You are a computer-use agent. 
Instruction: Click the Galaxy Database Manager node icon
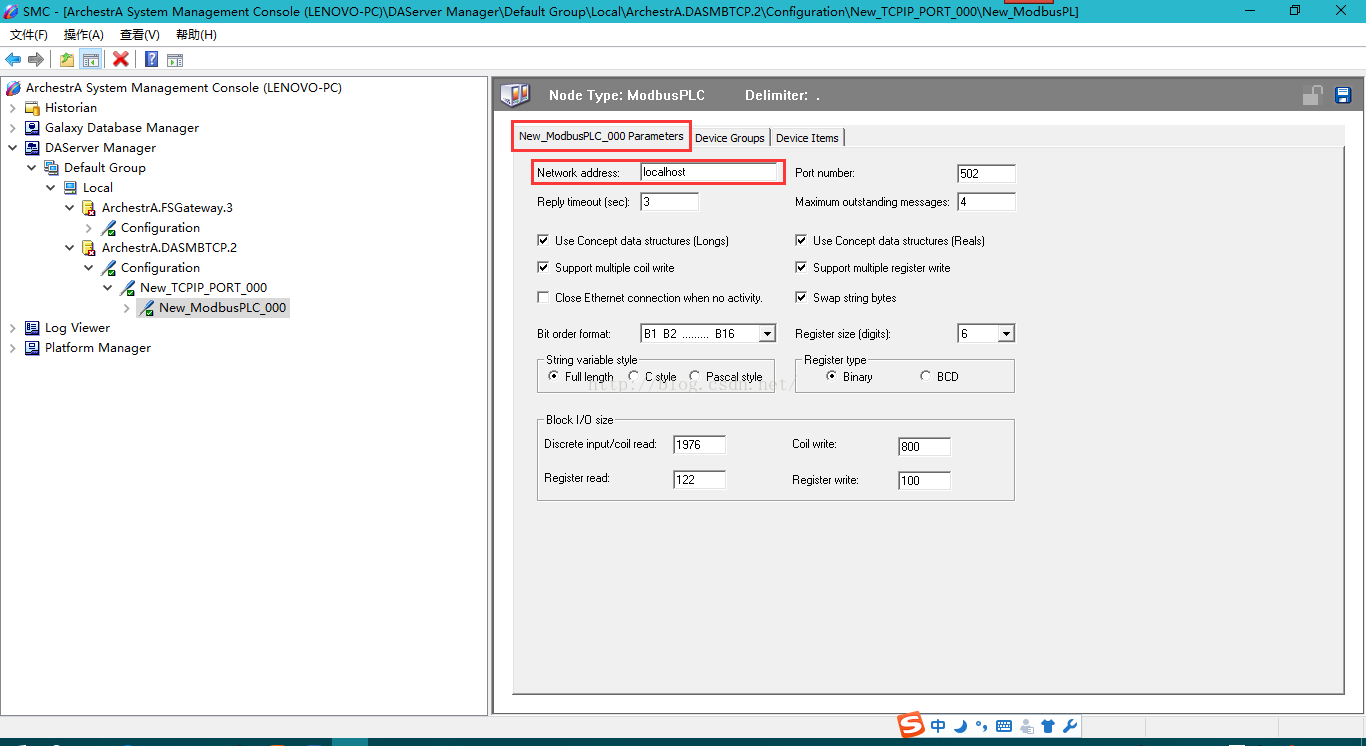click(x=33, y=128)
